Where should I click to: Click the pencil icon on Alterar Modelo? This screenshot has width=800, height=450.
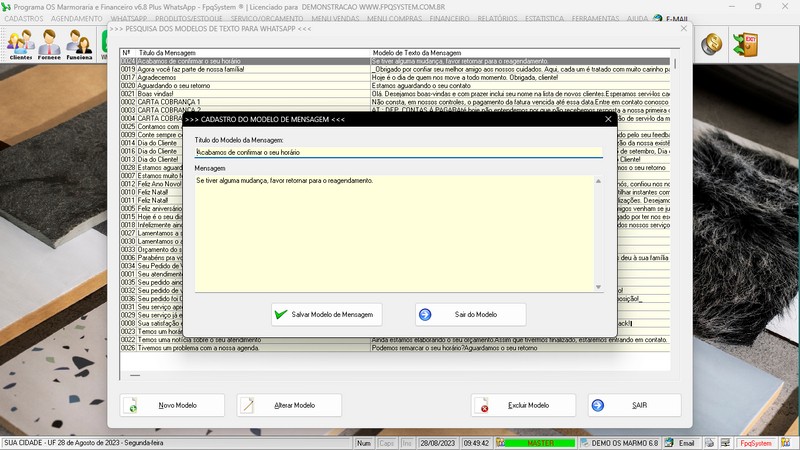pyautogui.click(x=248, y=405)
